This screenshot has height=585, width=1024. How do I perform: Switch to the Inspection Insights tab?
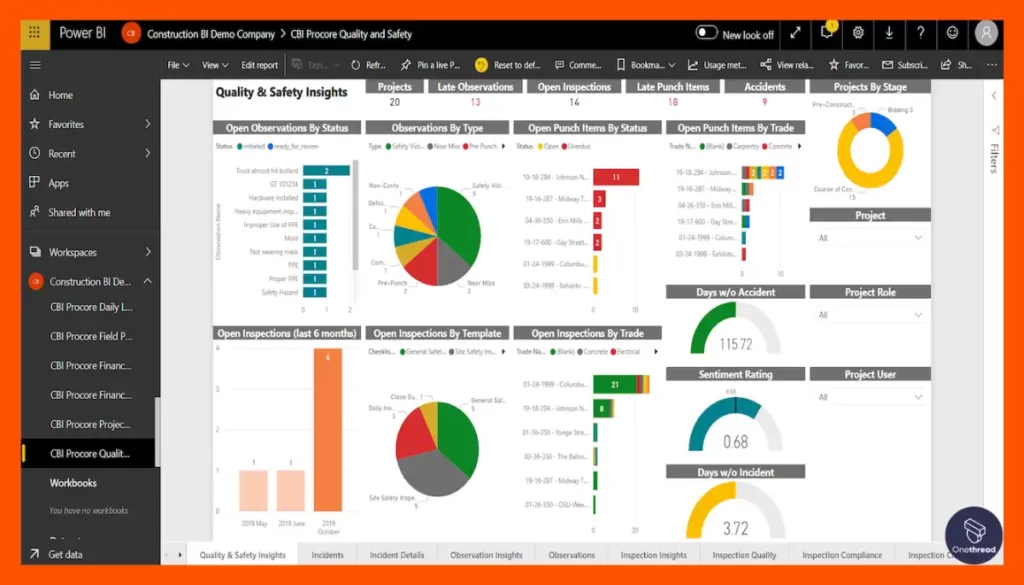(x=654, y=554)
